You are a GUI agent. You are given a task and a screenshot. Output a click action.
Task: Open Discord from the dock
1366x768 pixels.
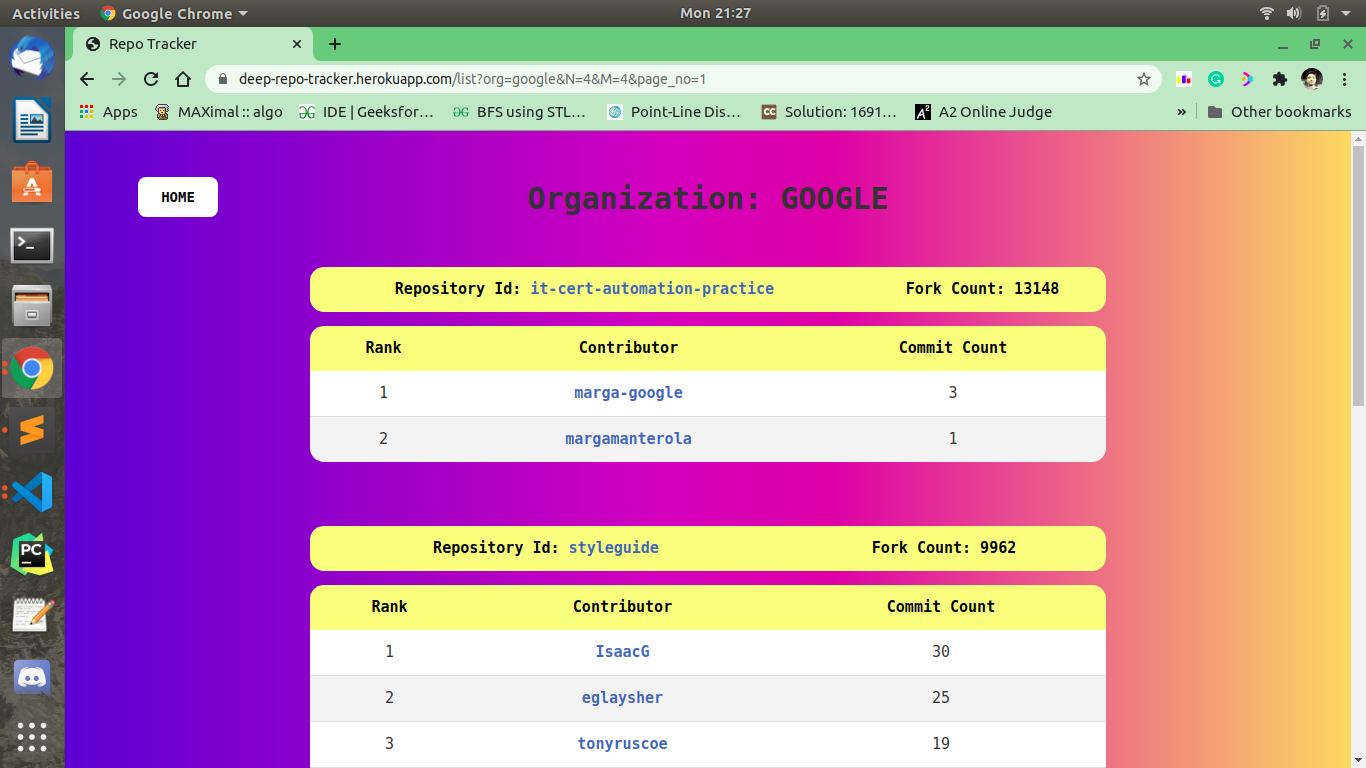[x=32, y=677]
